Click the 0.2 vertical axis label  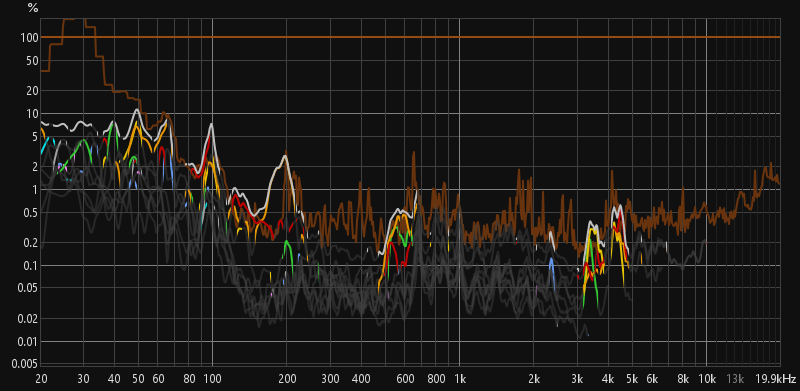click(32, 243)
